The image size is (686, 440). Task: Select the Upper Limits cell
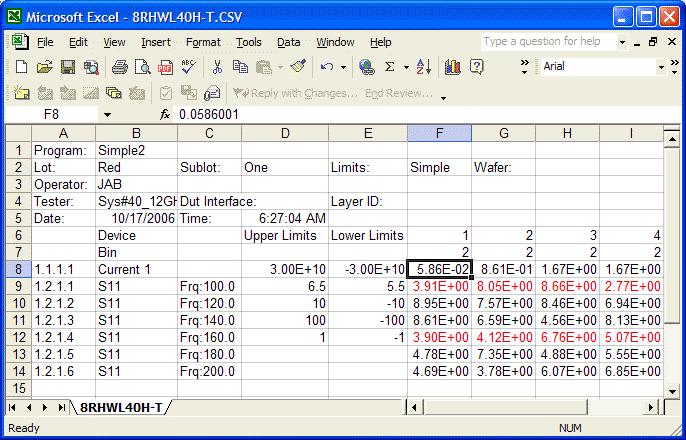click(285, 235)
